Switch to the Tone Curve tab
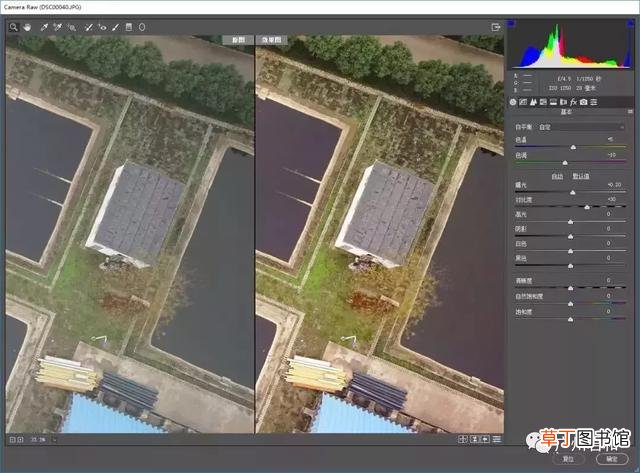Viewport: 640px width, 473px height. point(523,102)
